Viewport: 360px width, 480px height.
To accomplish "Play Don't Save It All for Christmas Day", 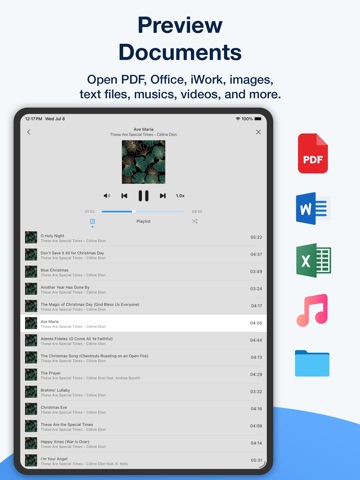I will [x=143, y=255].
